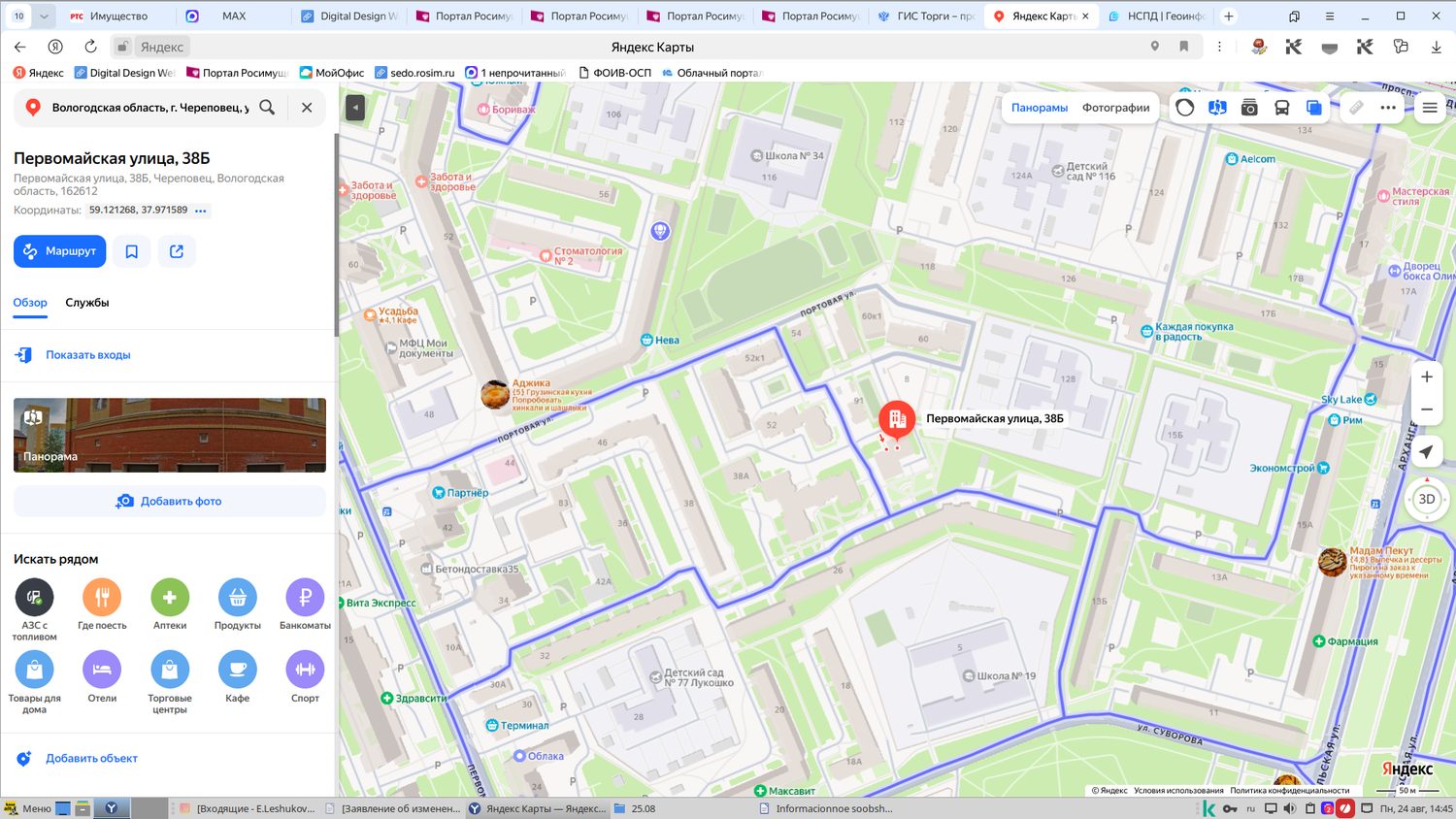Search nearby АЗС с топливом
Screen dimensions: 1456x819
[34, 609]
